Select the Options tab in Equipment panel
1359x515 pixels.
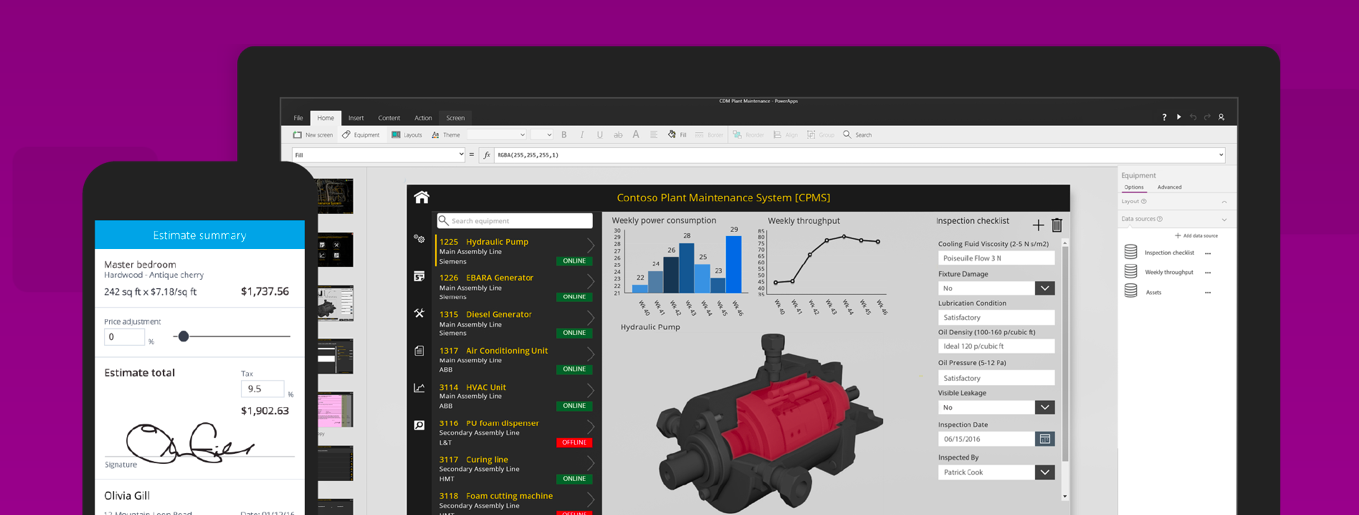pyautogui.click(x=1133, y=187)
